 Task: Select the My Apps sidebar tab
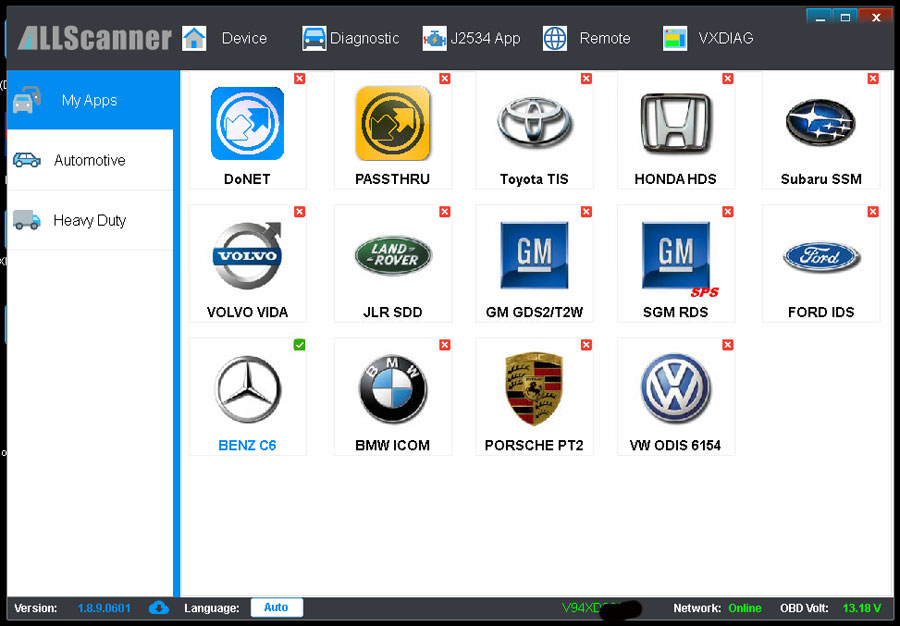tap(90, 100)
